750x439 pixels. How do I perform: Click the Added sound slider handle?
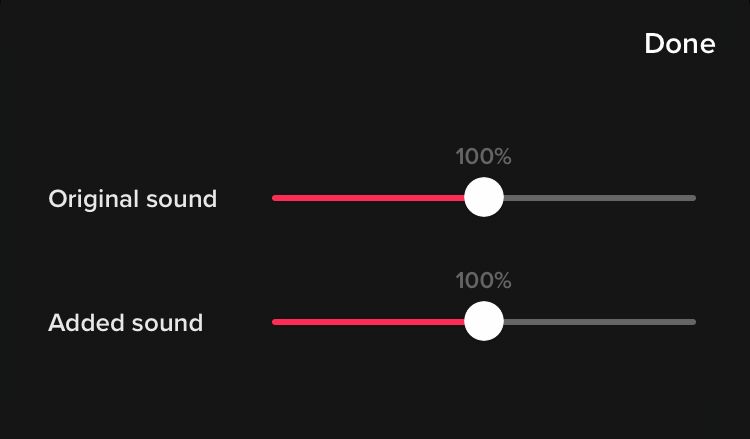pyautogui.click(x=484, y=322)
